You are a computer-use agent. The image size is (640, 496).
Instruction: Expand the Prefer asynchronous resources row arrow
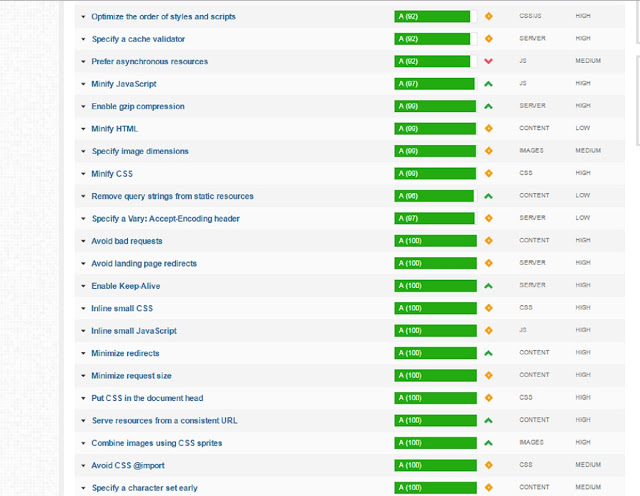click(83, 62)
